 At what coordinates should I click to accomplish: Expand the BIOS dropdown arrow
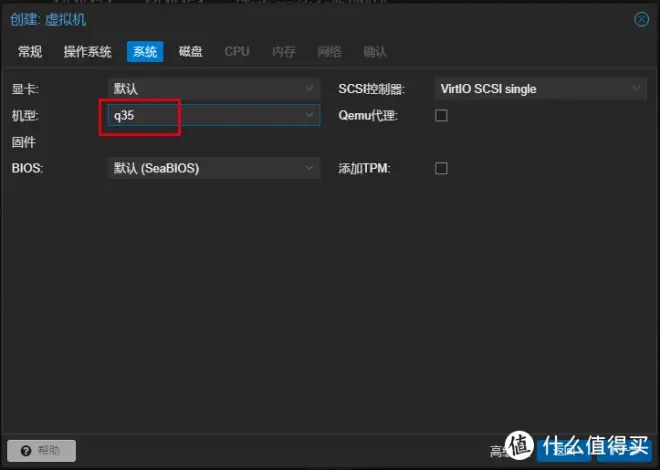click(309, 168)
